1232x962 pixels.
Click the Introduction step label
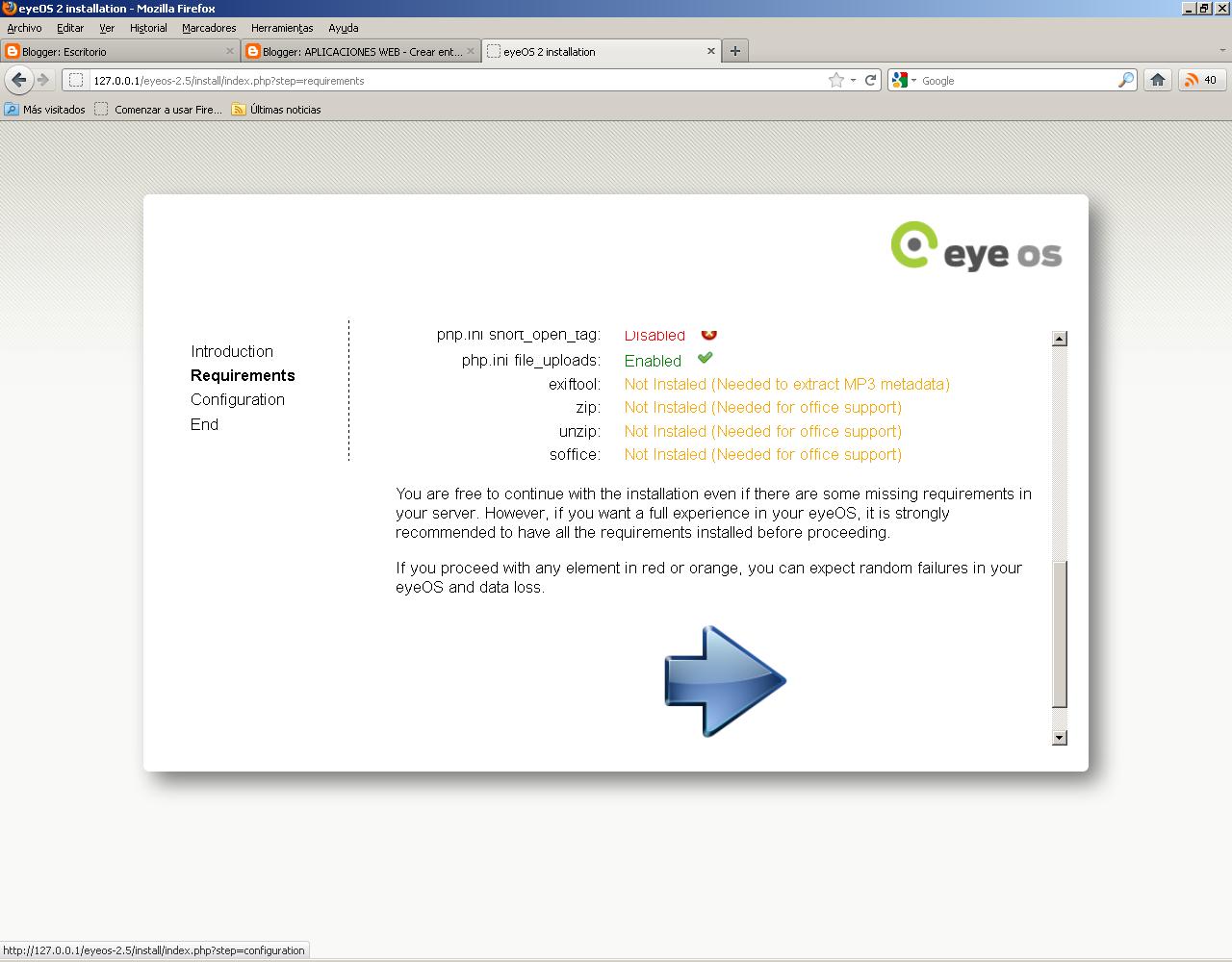(x=232, y=351)
